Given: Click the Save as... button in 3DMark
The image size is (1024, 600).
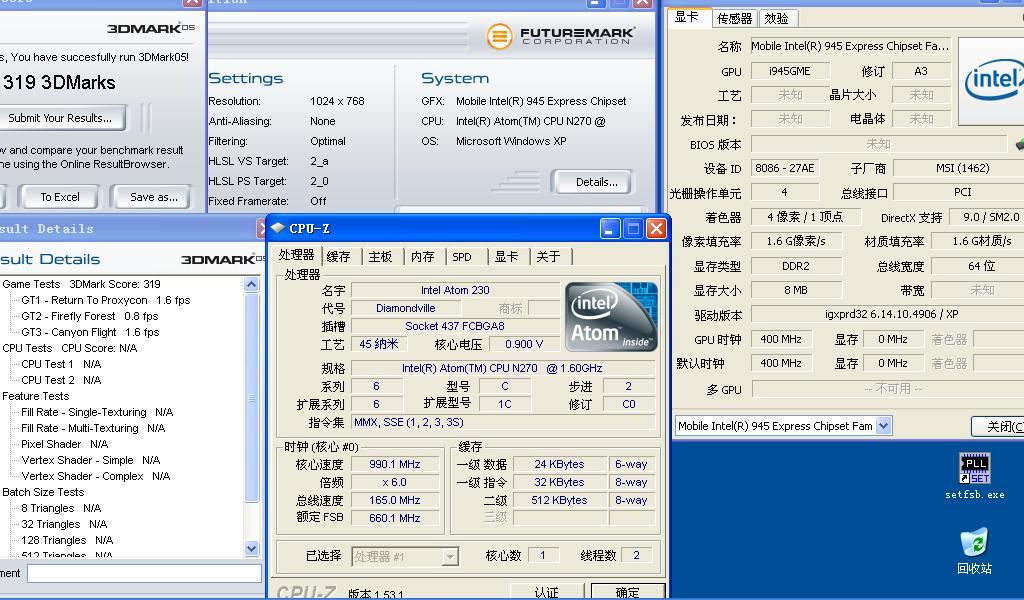Looking at the screenshot, I should coord(153,197).
